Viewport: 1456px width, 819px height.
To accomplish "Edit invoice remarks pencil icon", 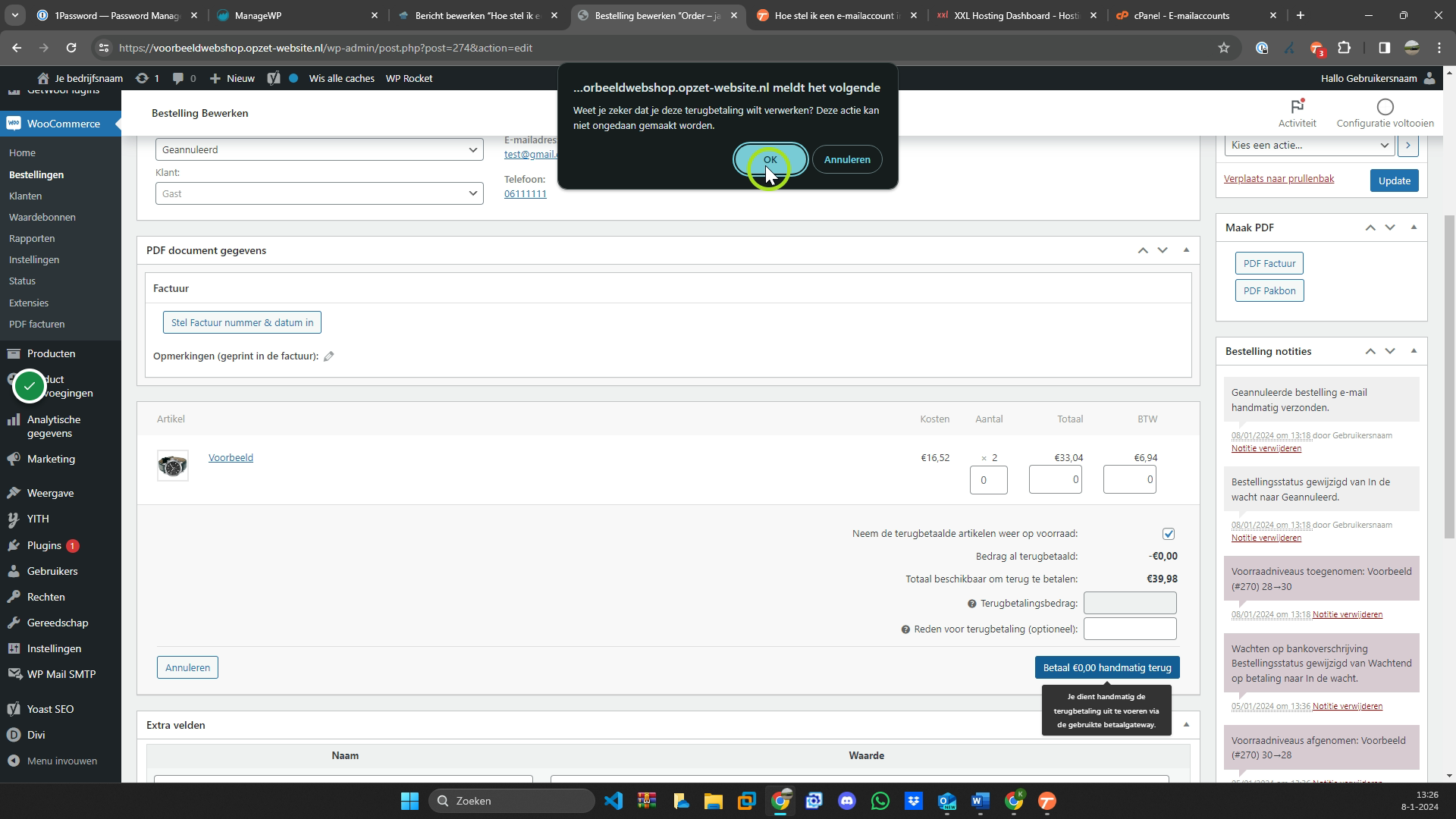I will click(x=329, y=356).
